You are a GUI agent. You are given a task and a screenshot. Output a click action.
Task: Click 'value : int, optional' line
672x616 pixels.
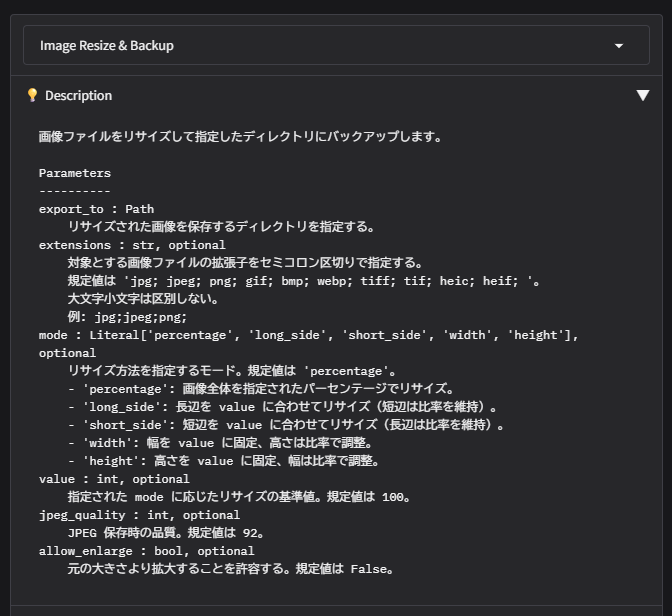click(x=114, y=479)
